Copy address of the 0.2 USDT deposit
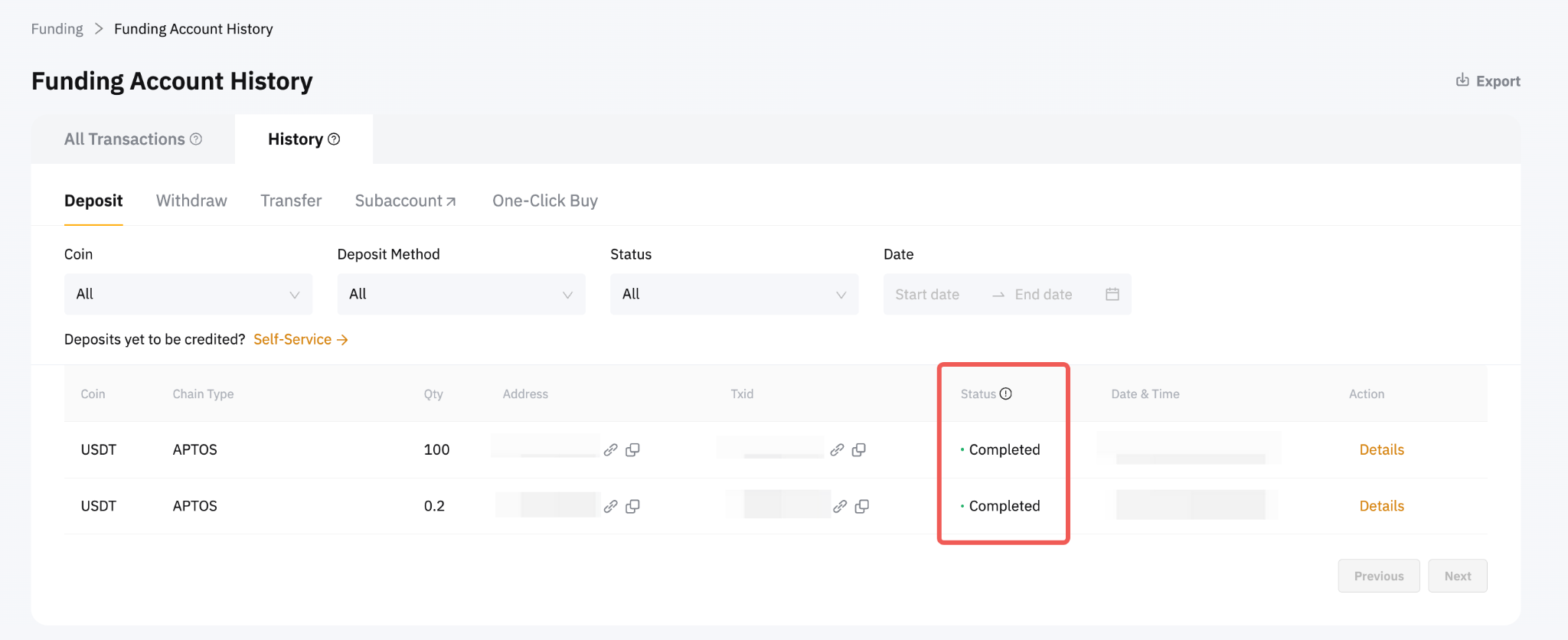 (632, 507)
